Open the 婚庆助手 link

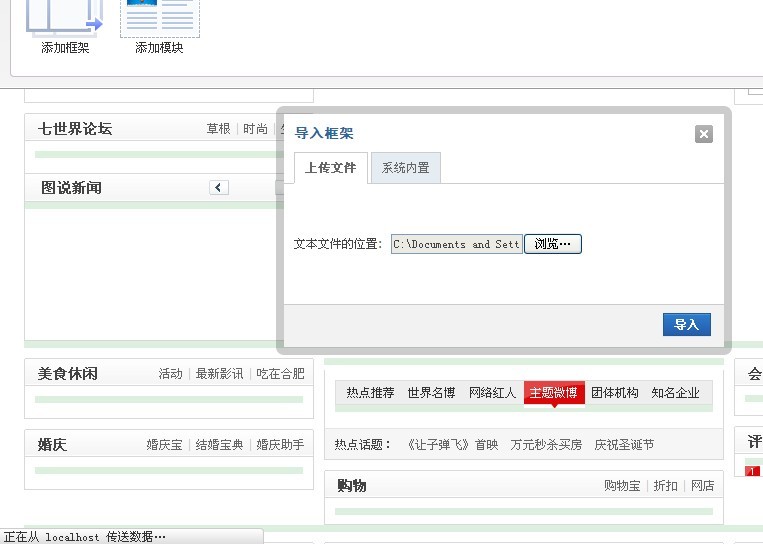click(280, 445)
